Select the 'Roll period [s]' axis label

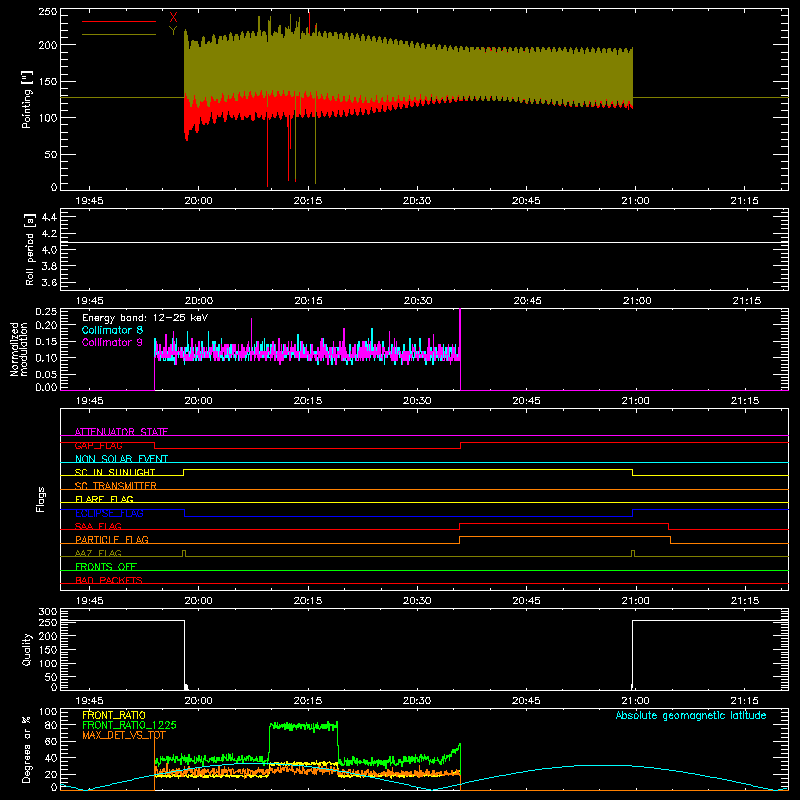point(30,250)
